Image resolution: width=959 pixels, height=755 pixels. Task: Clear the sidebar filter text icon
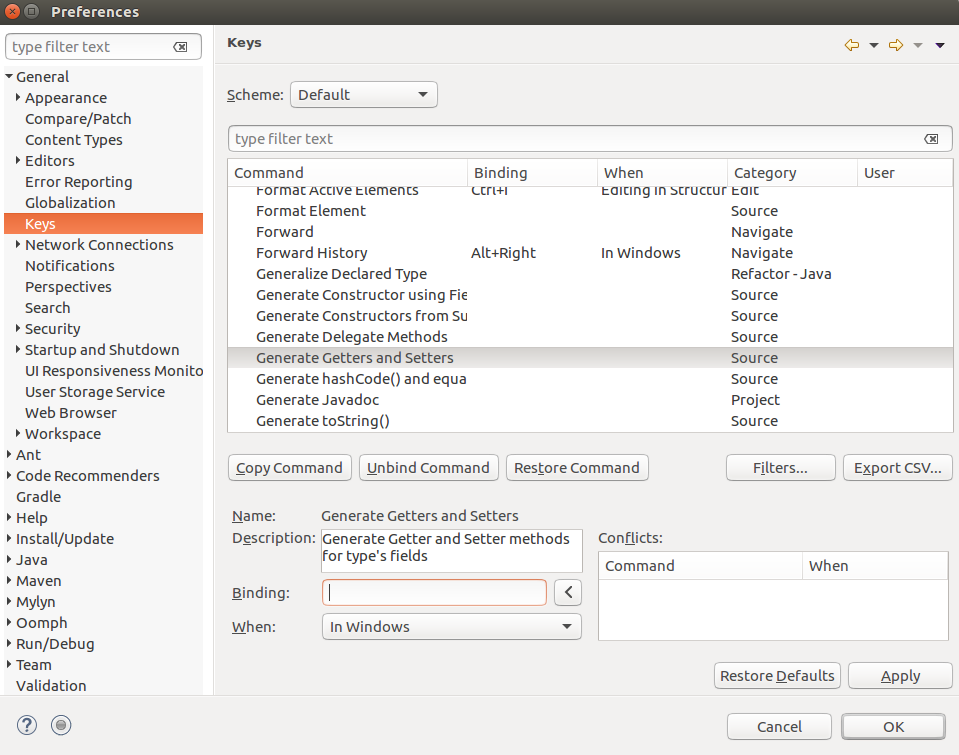(180, 47)
